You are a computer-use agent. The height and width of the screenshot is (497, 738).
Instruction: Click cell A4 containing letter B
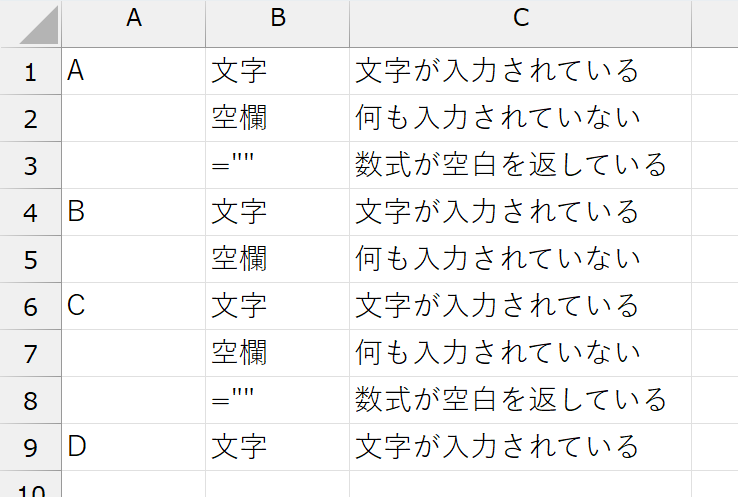click(x=133, y=213)
